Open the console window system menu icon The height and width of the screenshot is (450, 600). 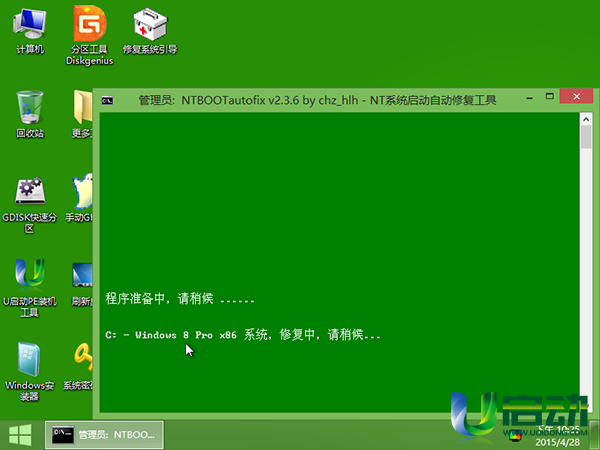(107, 100)
